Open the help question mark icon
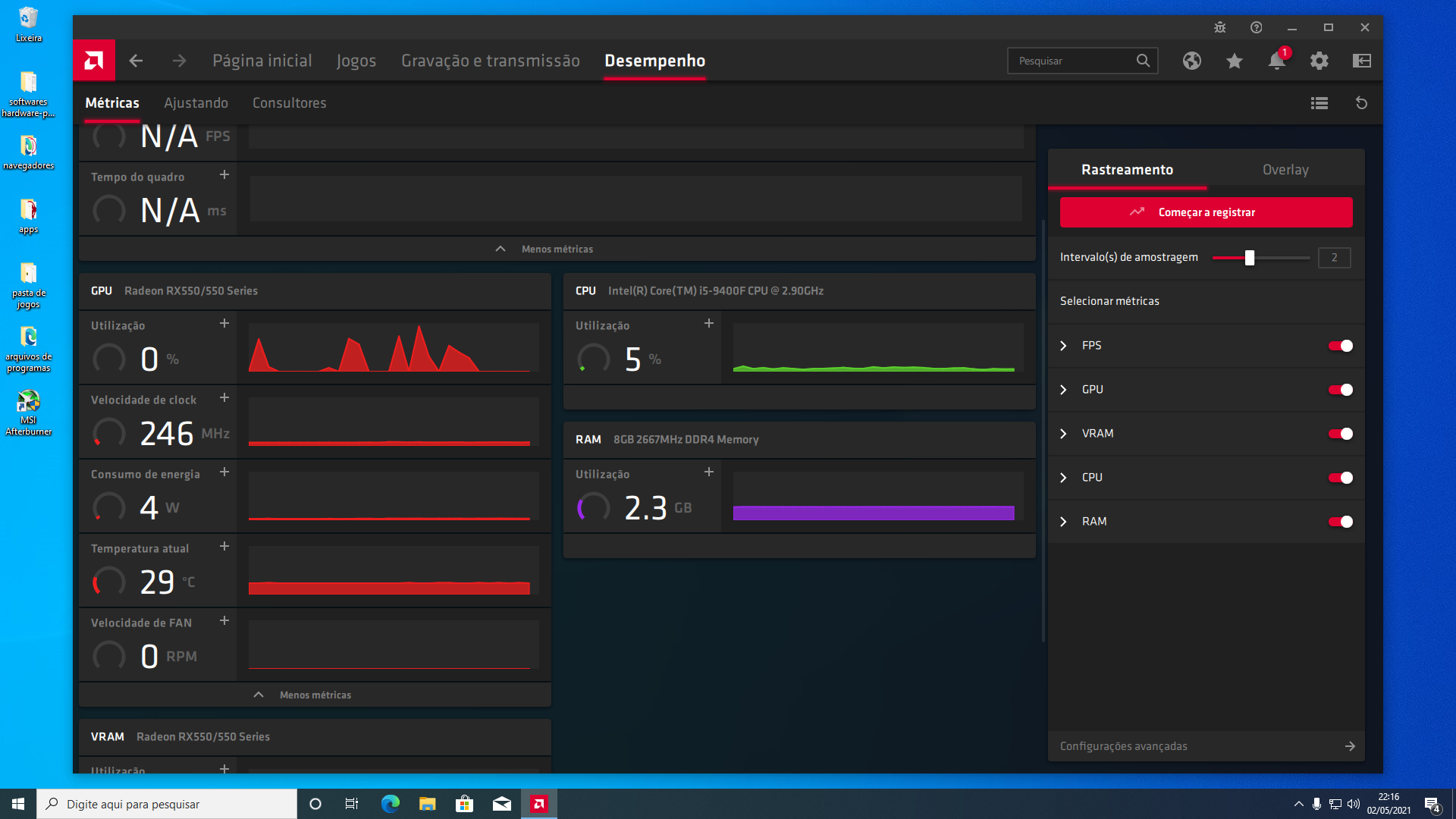This screenshot has height=819, width=1456. [1257, 27]
